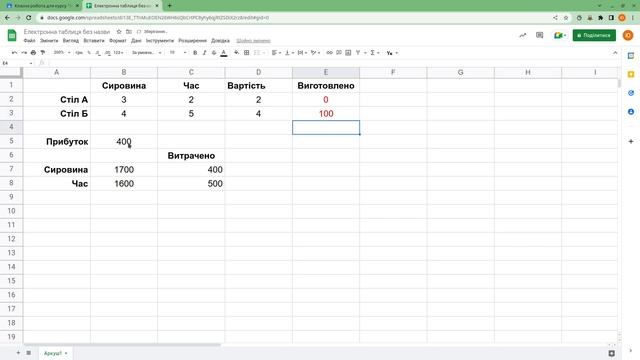Rename the spreadsheet title
This screenshot has height=360, width=640.
pos(67,31)
